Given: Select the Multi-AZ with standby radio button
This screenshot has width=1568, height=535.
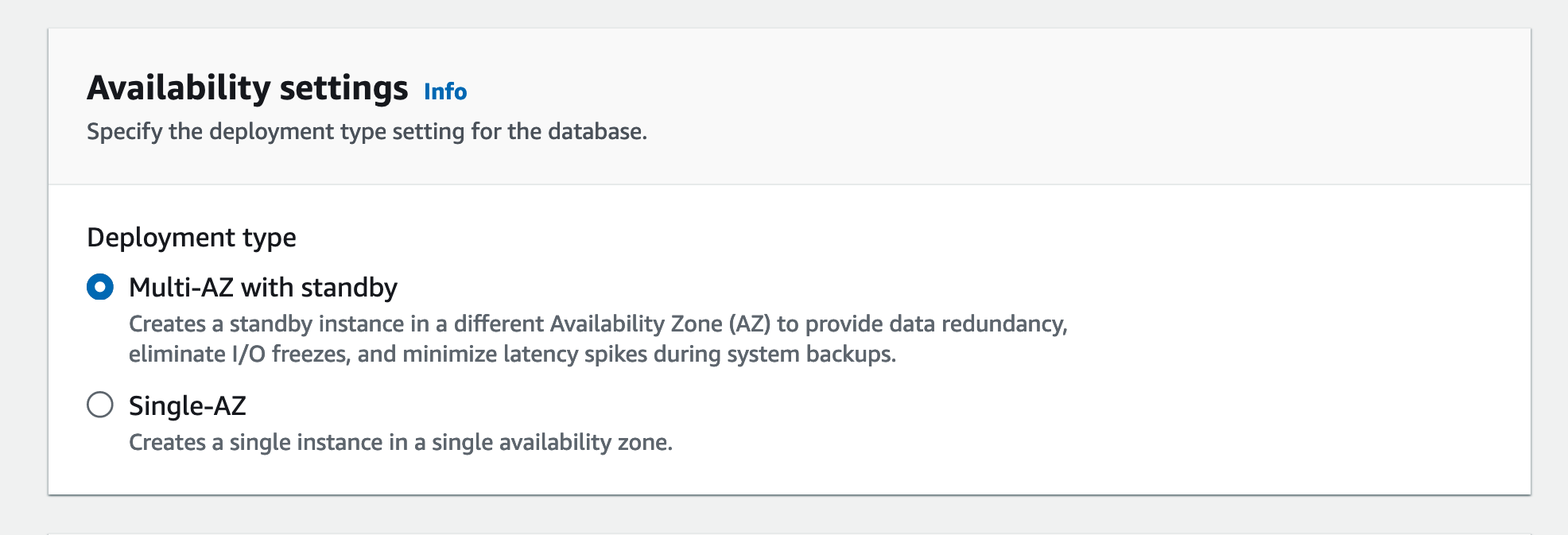Looking at the screenshot, I should tap(100, 287).
